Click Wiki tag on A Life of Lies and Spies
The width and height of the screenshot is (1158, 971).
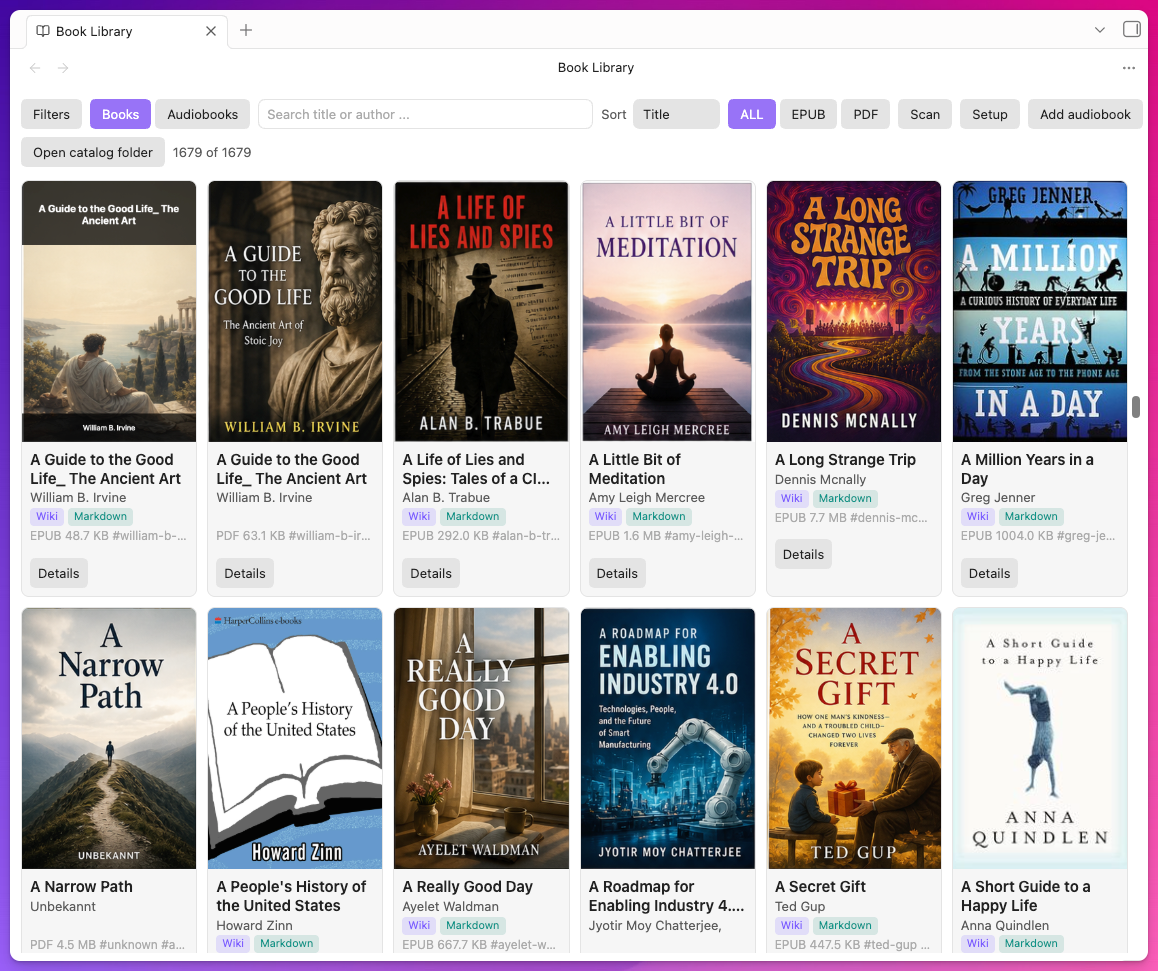pyautogui.click(x=419, y=516)
